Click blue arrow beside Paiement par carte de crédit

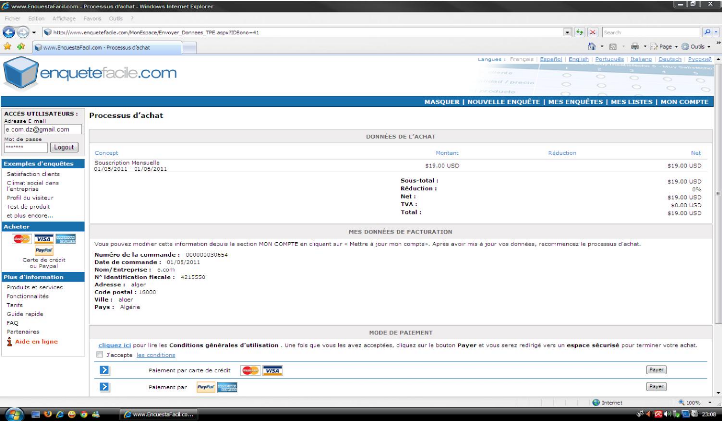(105, 370)
